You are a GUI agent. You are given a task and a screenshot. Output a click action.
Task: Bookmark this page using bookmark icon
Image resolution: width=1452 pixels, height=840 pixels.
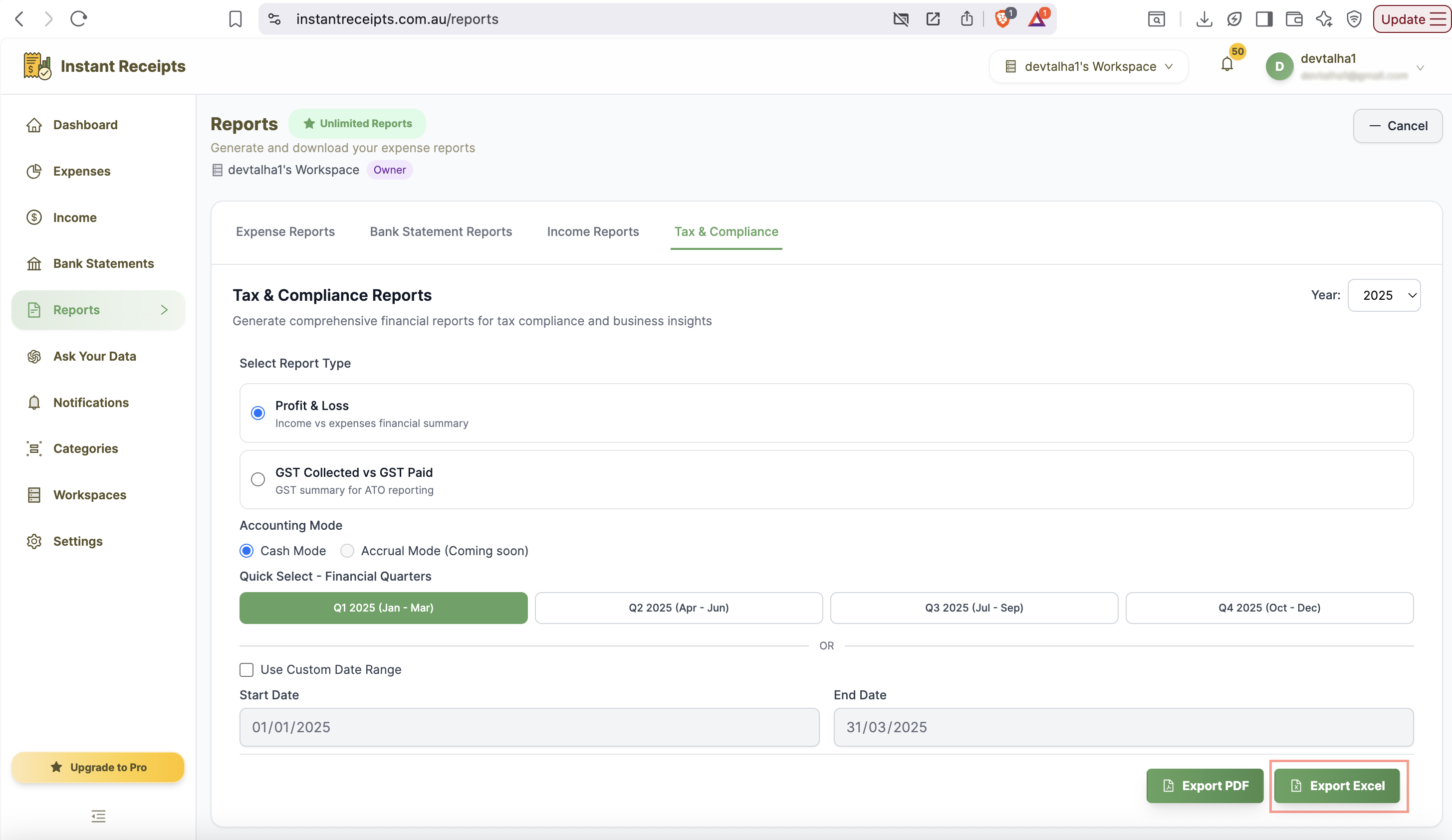235,19
